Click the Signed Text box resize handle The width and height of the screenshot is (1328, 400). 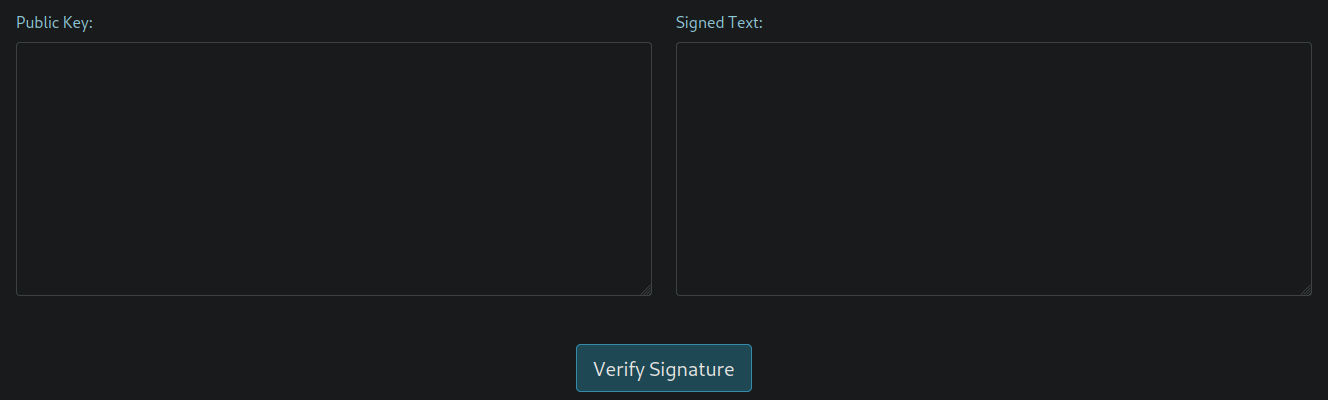[1306, 290]
